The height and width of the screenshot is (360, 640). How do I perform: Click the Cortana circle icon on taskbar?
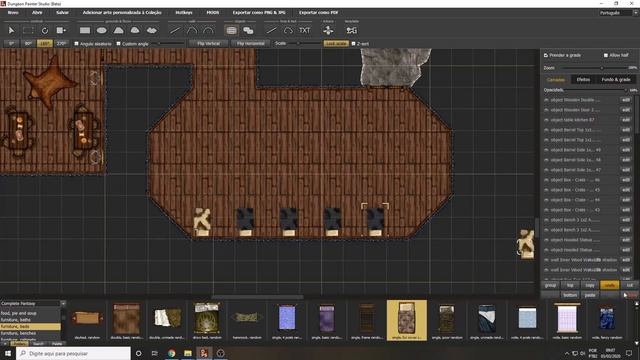[138, 353]
